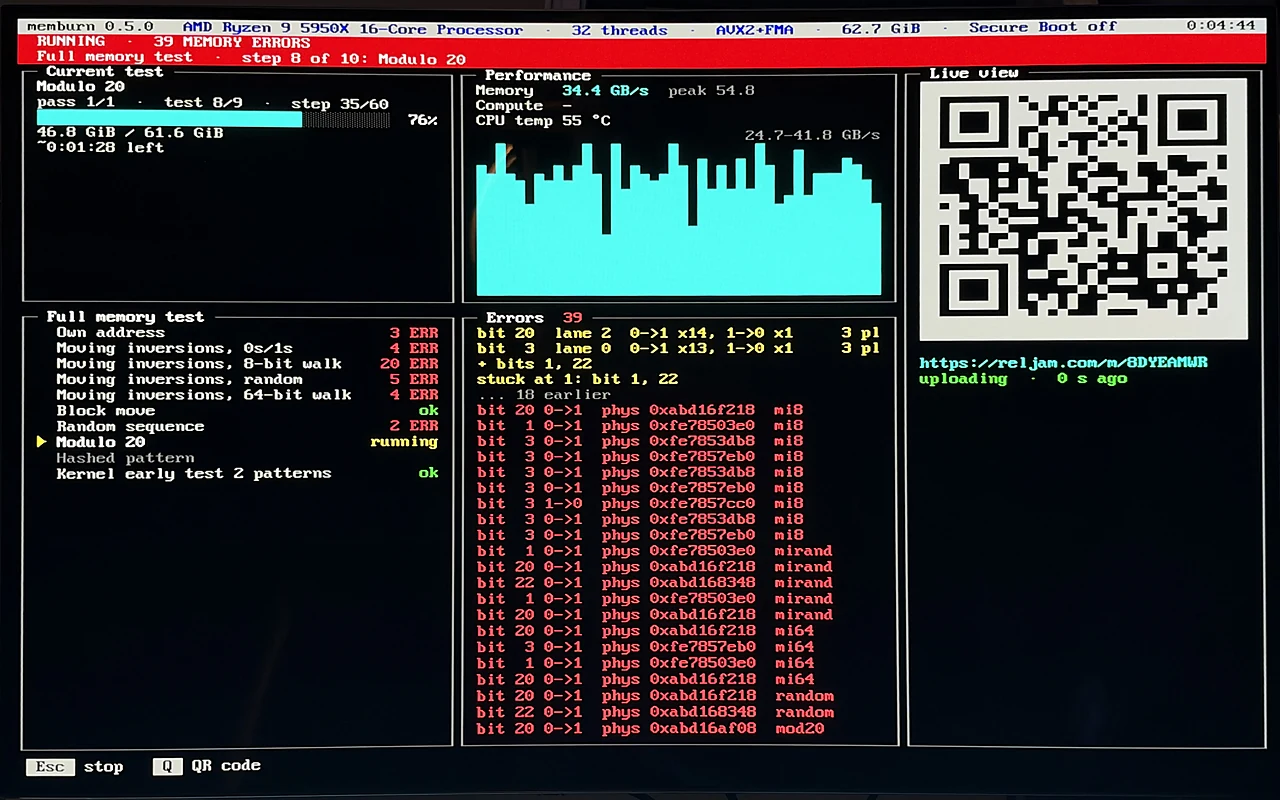
Task: Click the 46.8 GiB / 61.6 GiB text
Action: [130, 132]
